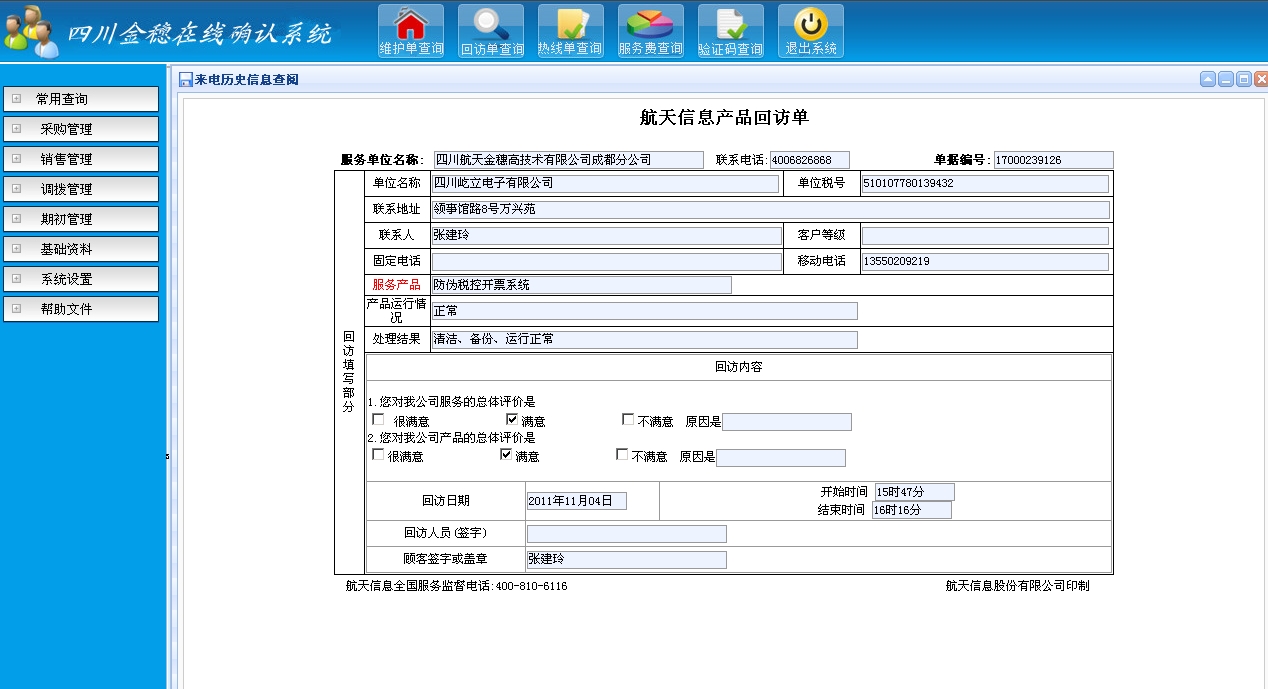Click the 单据编号 field showing 17000239126

(x=1053, y=160)
